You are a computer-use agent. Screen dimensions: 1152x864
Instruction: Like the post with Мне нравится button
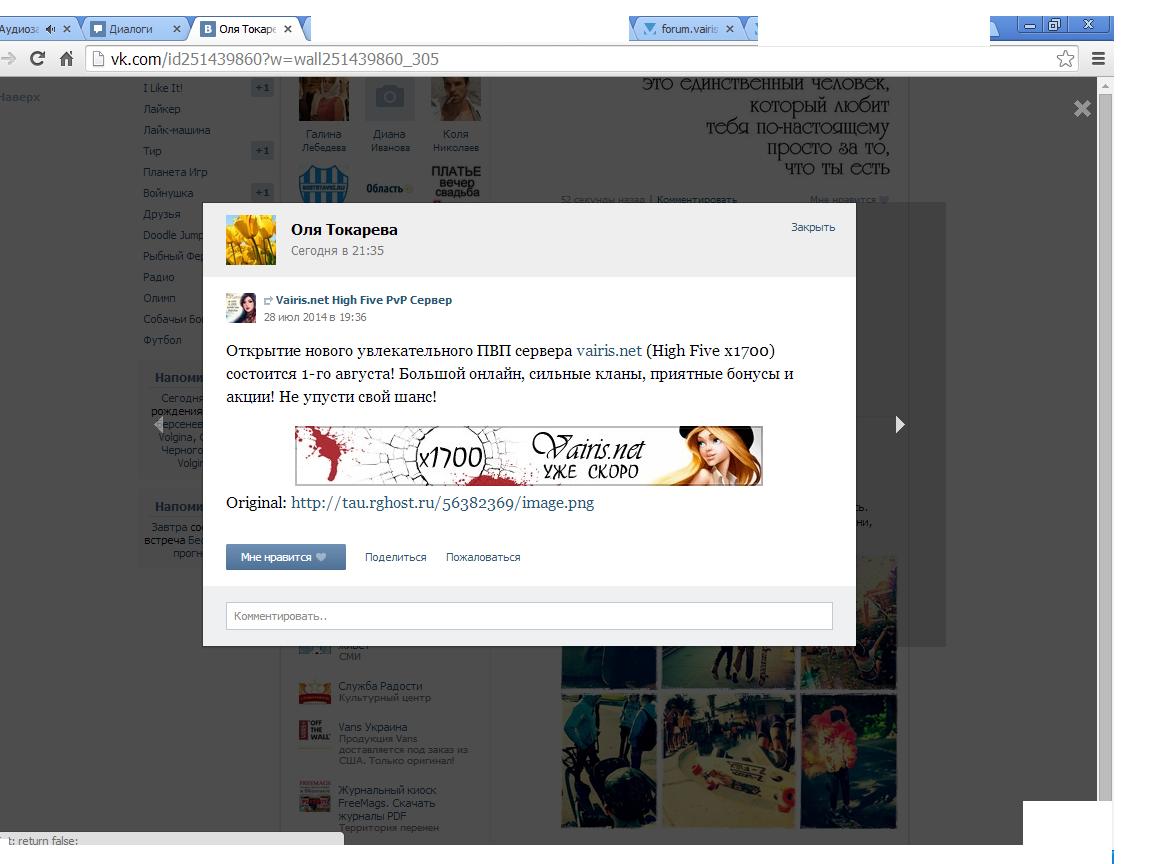point(286,557)
